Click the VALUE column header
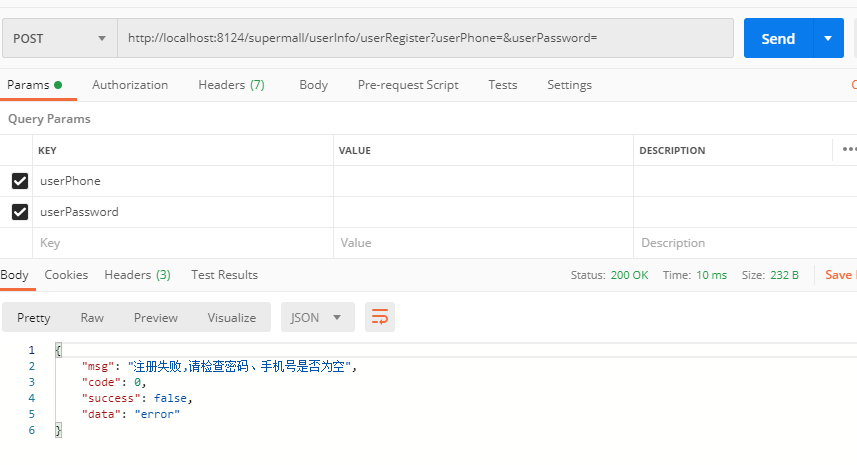 [x=355, y=151]
